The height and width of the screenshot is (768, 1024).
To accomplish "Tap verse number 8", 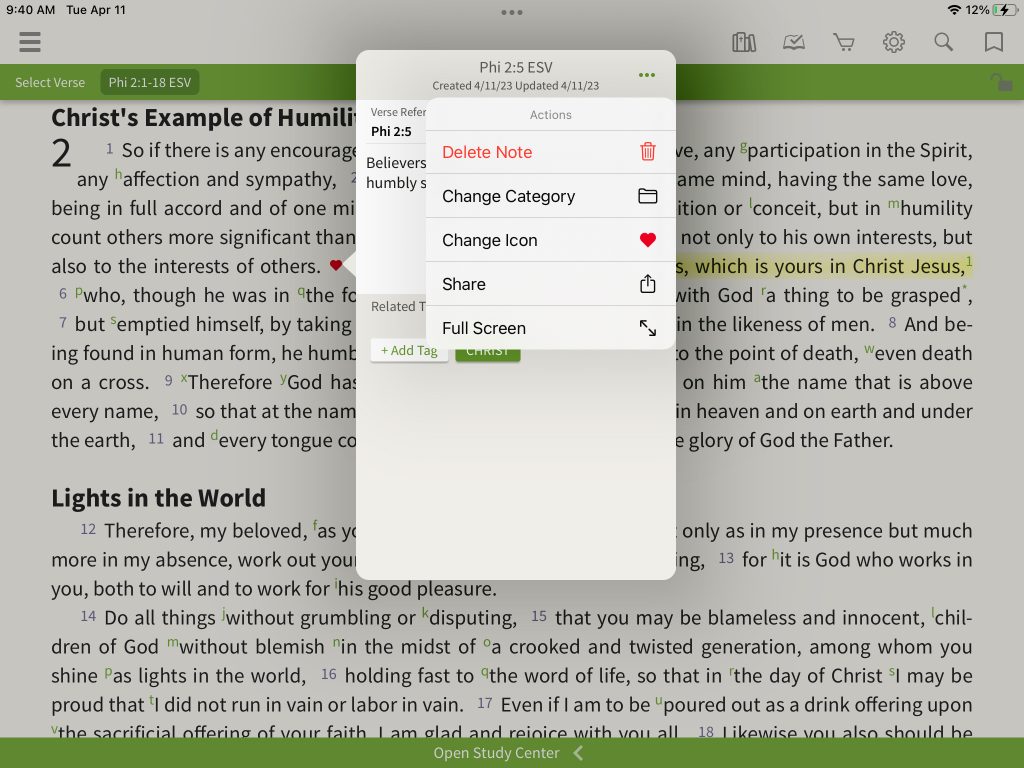I will tap(892, 323).
